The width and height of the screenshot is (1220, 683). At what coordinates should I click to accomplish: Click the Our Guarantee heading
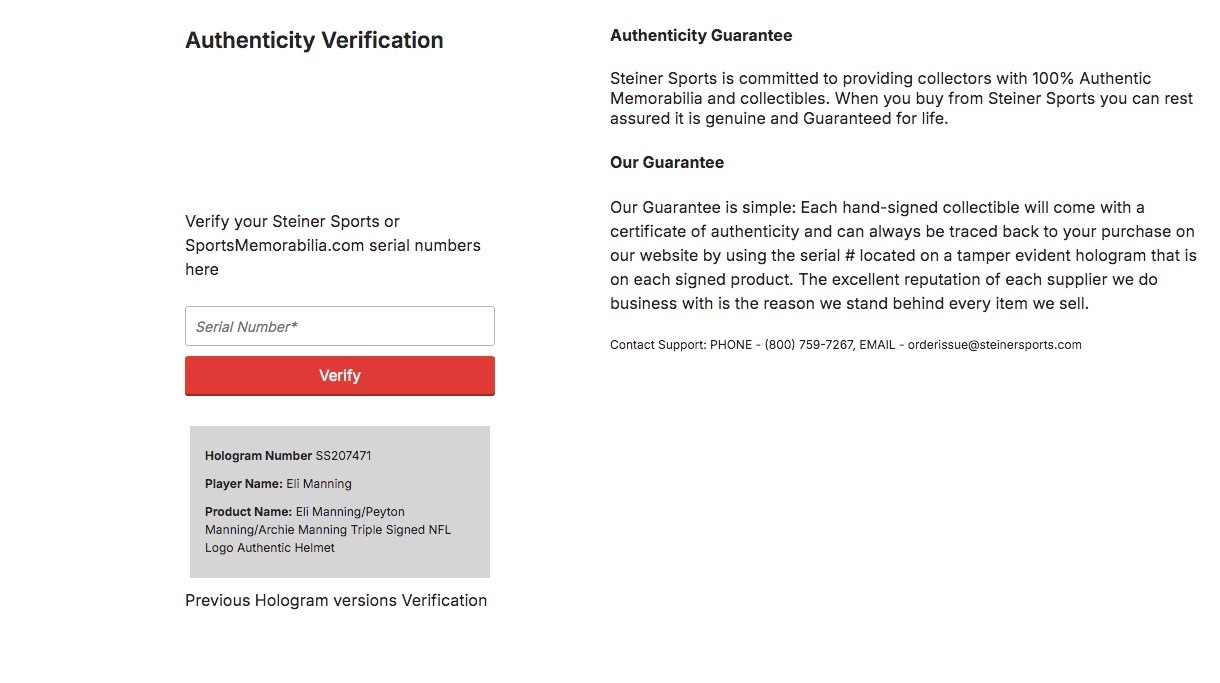(x=666, y=162)
